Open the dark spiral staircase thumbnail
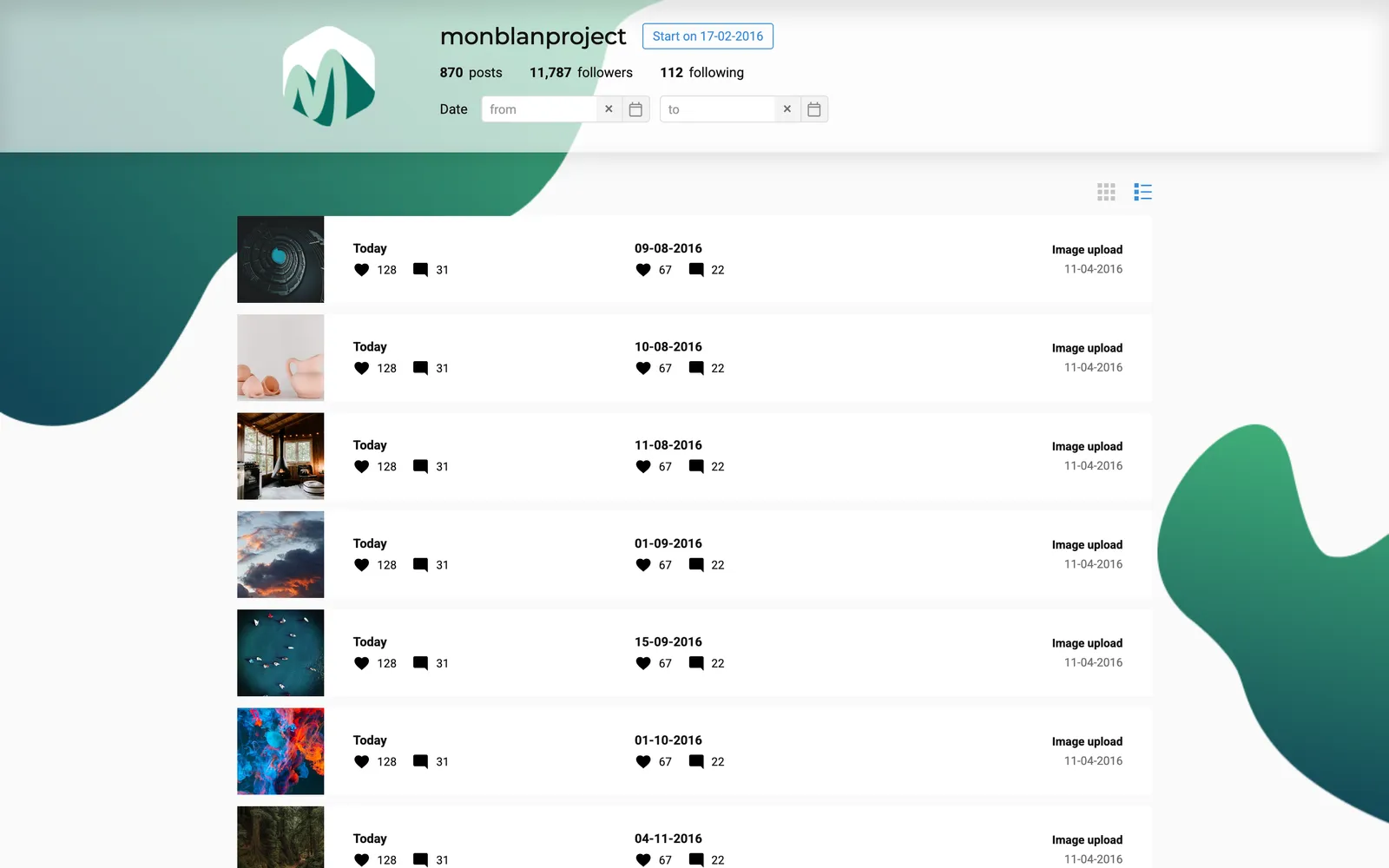 tap(280, 260)
